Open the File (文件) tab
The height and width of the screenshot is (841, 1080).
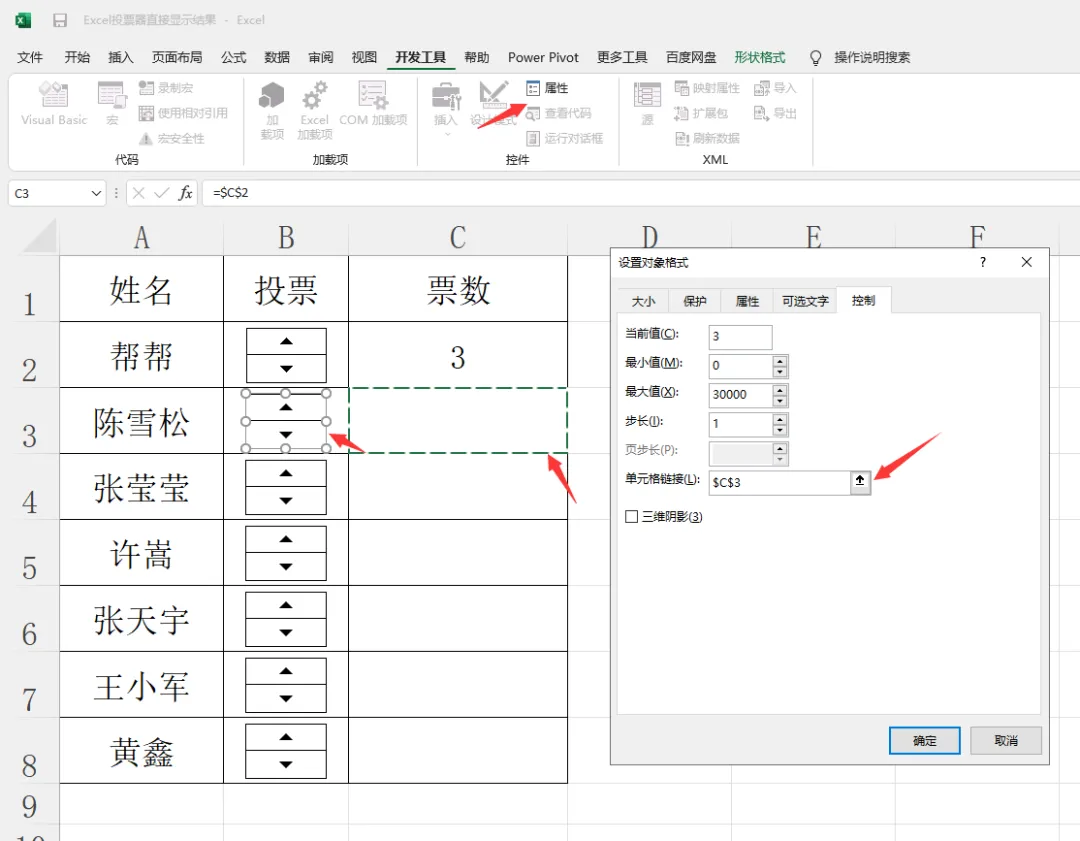tap(30, 57)
